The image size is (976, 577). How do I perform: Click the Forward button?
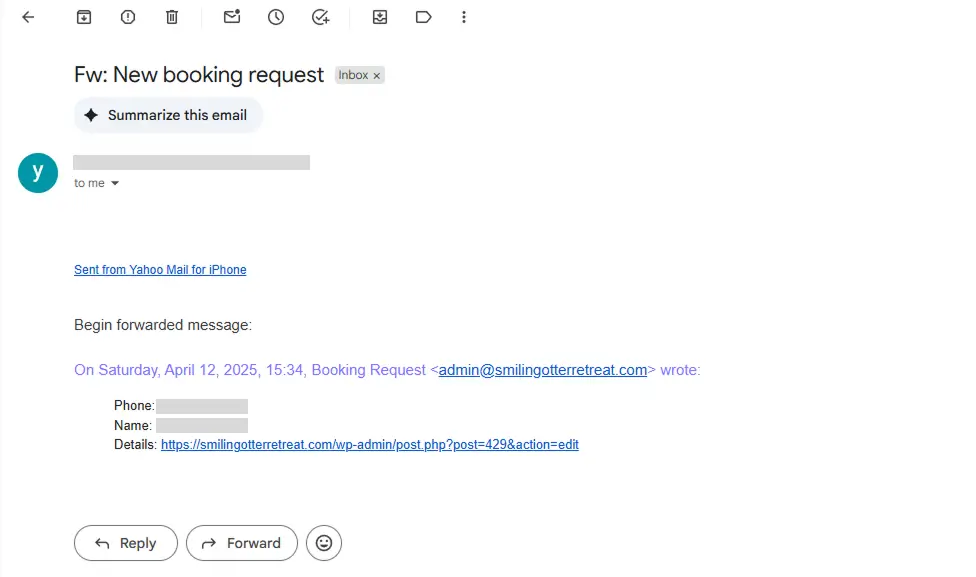(242, 543)
